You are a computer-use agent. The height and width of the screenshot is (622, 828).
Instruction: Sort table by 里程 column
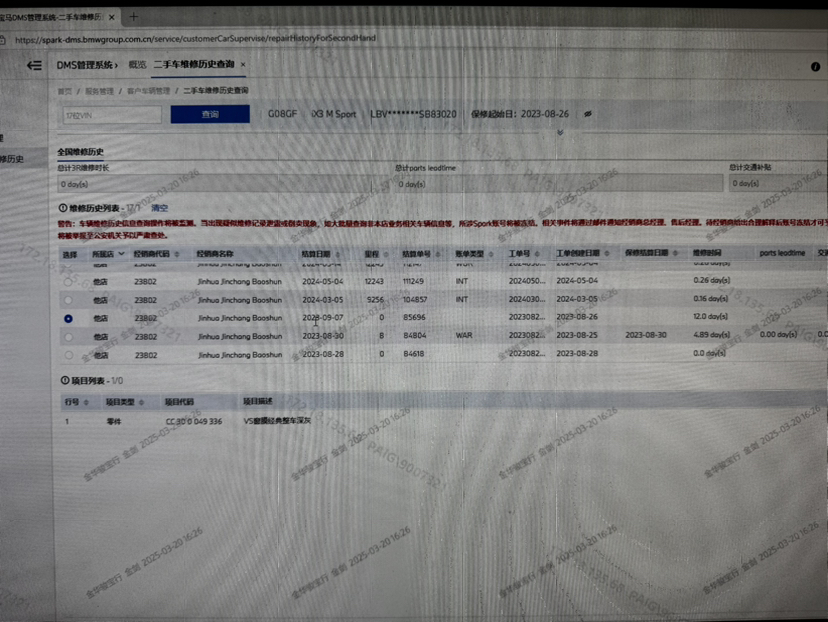pyautogui.click(x=386, y=255)
